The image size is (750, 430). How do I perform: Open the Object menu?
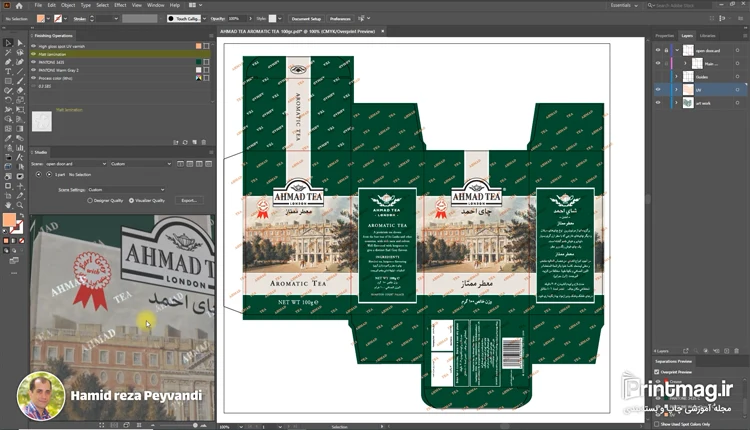68,5
